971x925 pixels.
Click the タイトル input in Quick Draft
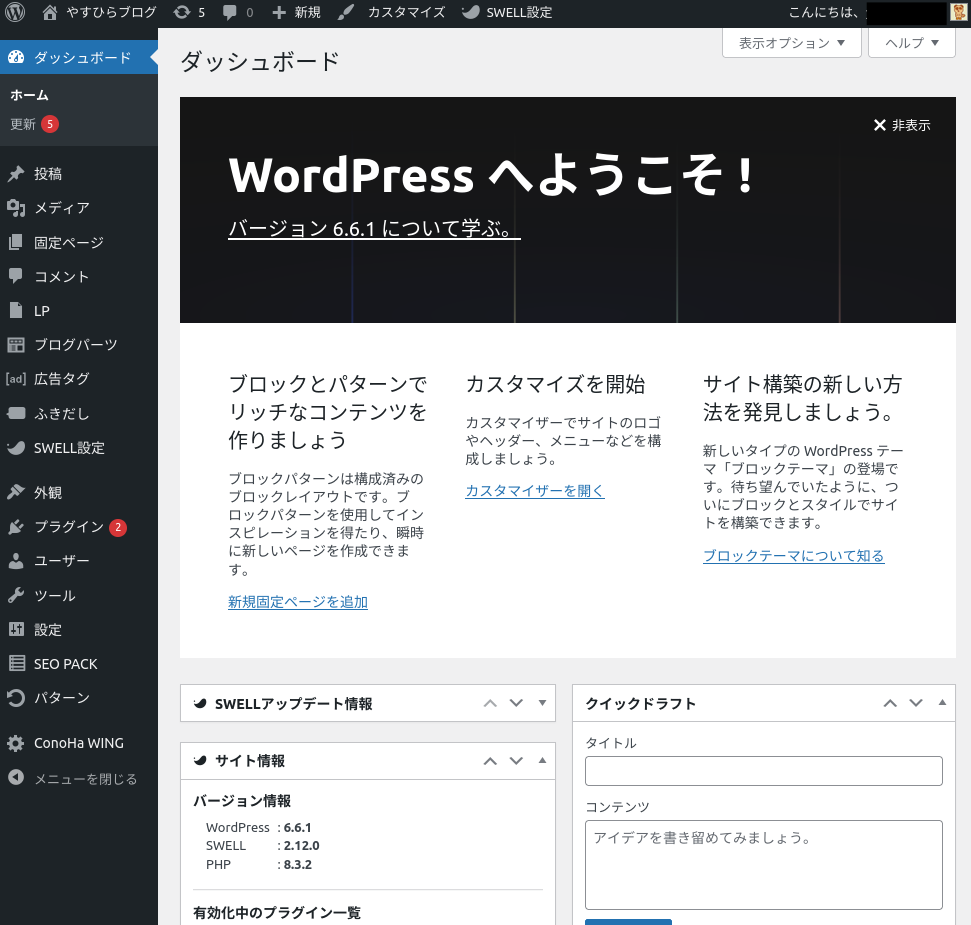[763, 771]
